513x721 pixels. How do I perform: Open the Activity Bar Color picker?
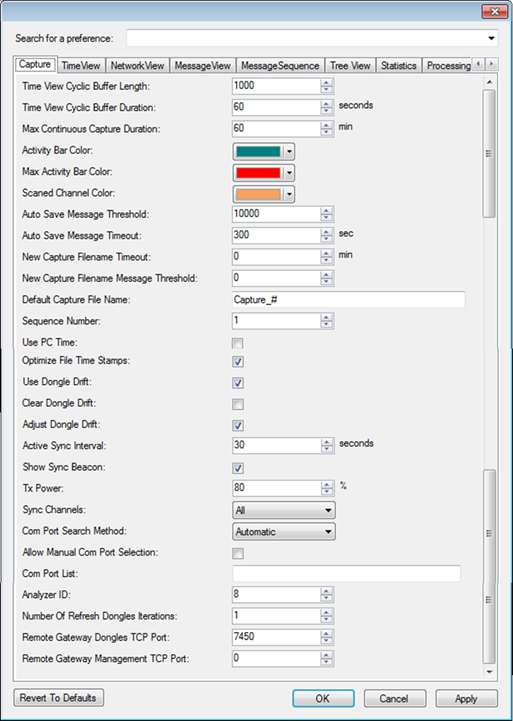pyautogui.click(x=263, y=151)
